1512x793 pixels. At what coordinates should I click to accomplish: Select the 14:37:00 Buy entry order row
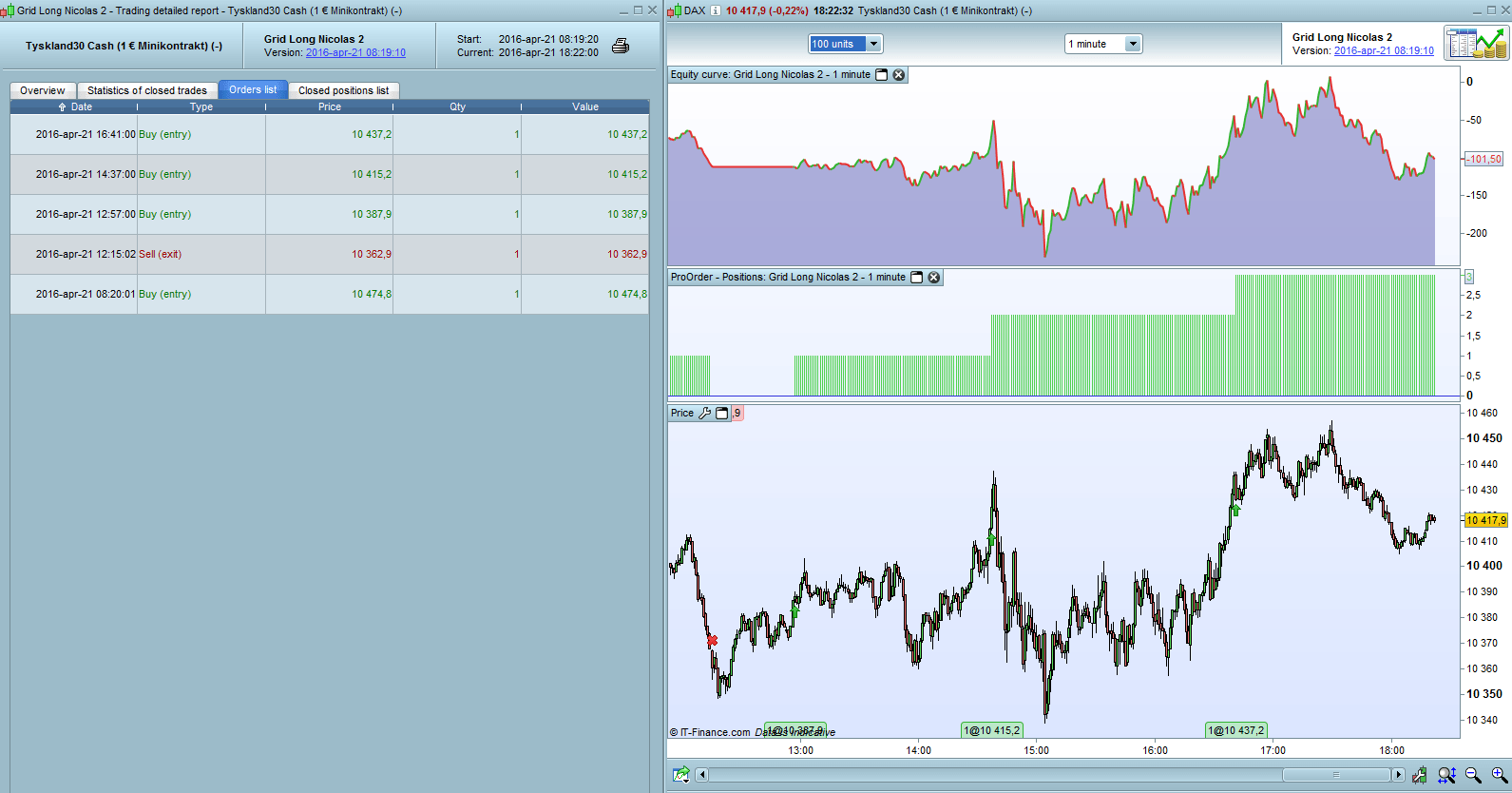[x=330, y=174]
